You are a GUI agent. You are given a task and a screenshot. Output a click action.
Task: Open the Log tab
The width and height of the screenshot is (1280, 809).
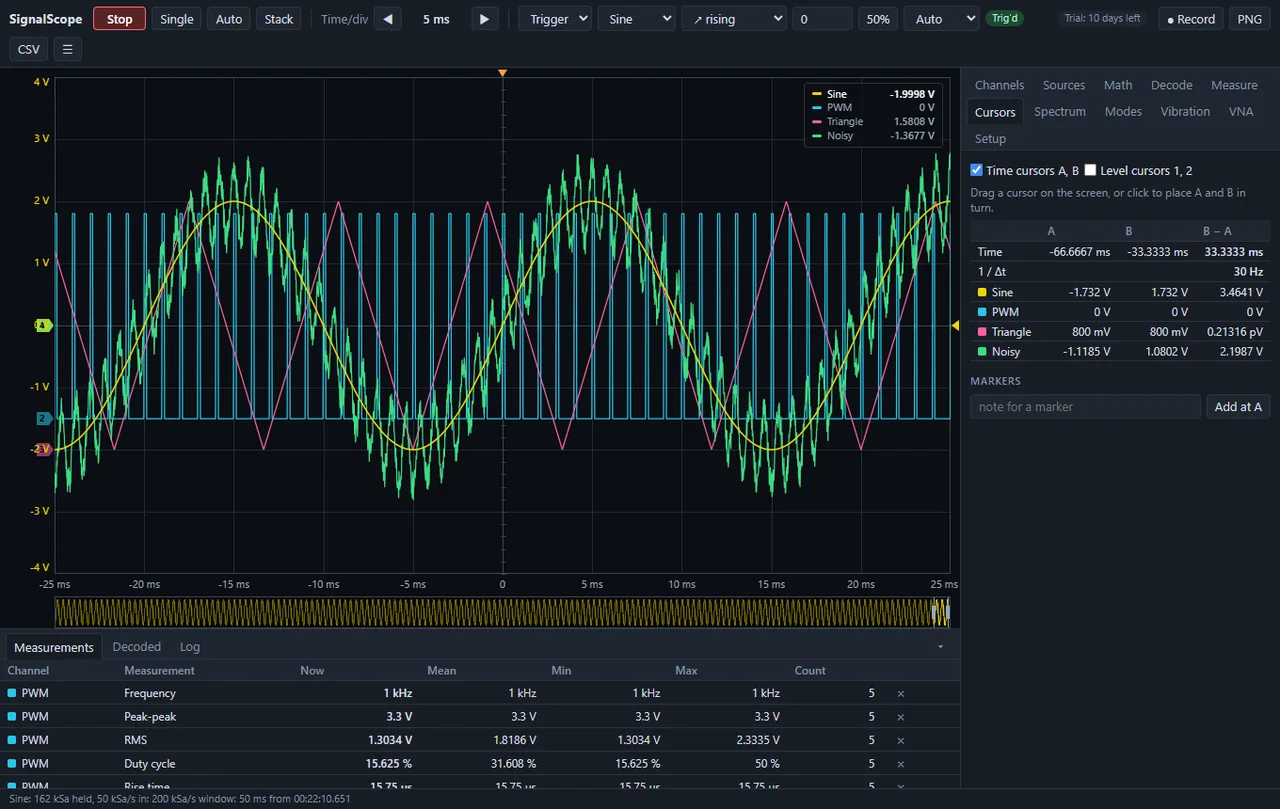coord(190,647)
